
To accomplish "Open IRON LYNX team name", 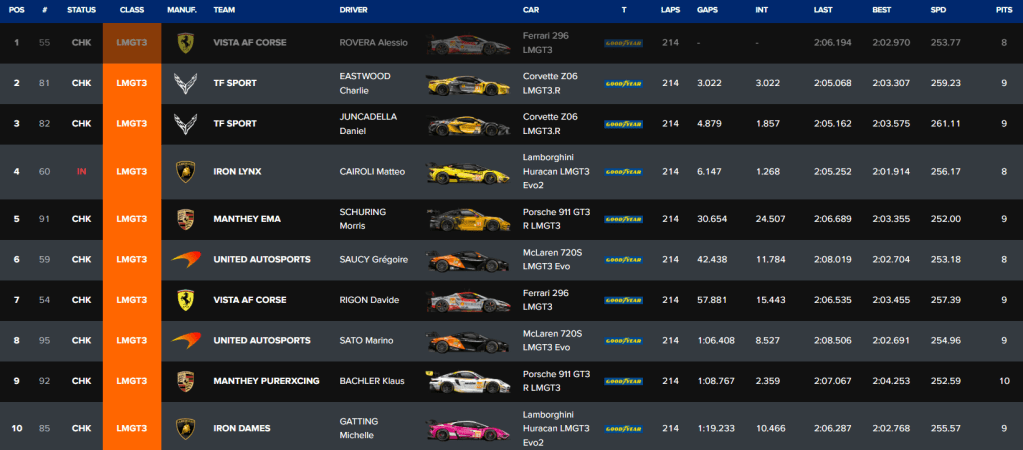I will tap(238, 172).
